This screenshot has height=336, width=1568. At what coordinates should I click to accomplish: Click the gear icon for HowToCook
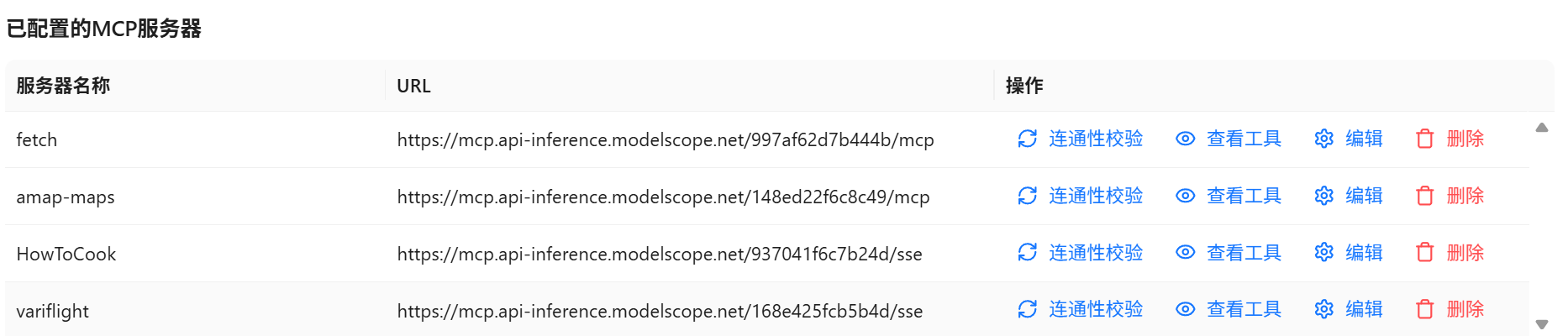pos(1323,253)
